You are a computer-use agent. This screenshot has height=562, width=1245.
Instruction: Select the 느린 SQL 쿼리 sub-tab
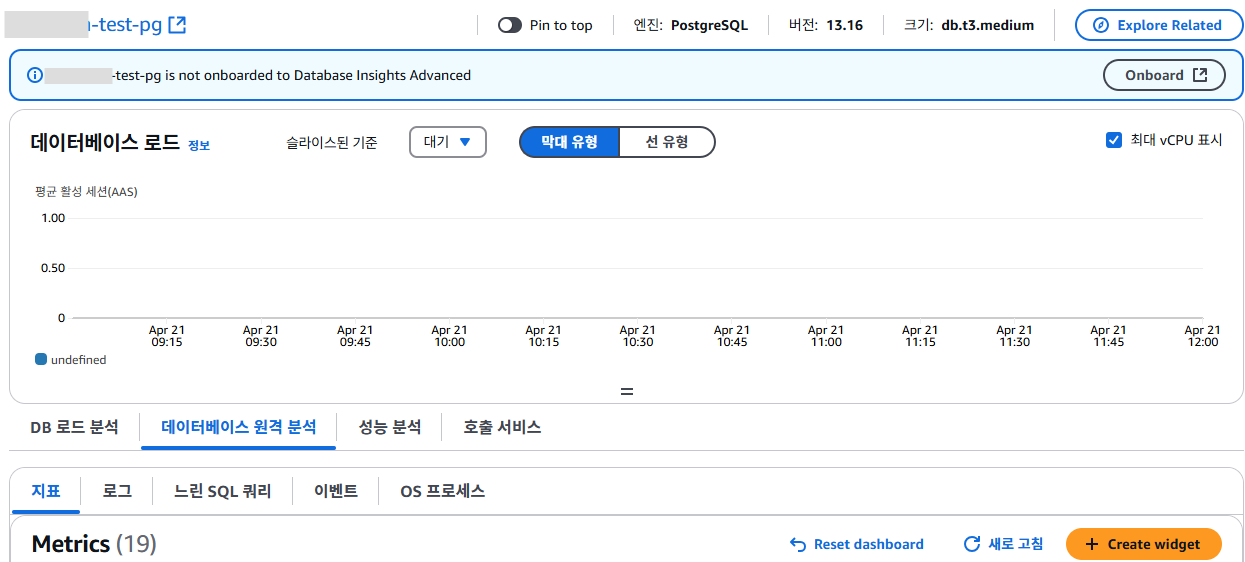[x=222, y=491]
